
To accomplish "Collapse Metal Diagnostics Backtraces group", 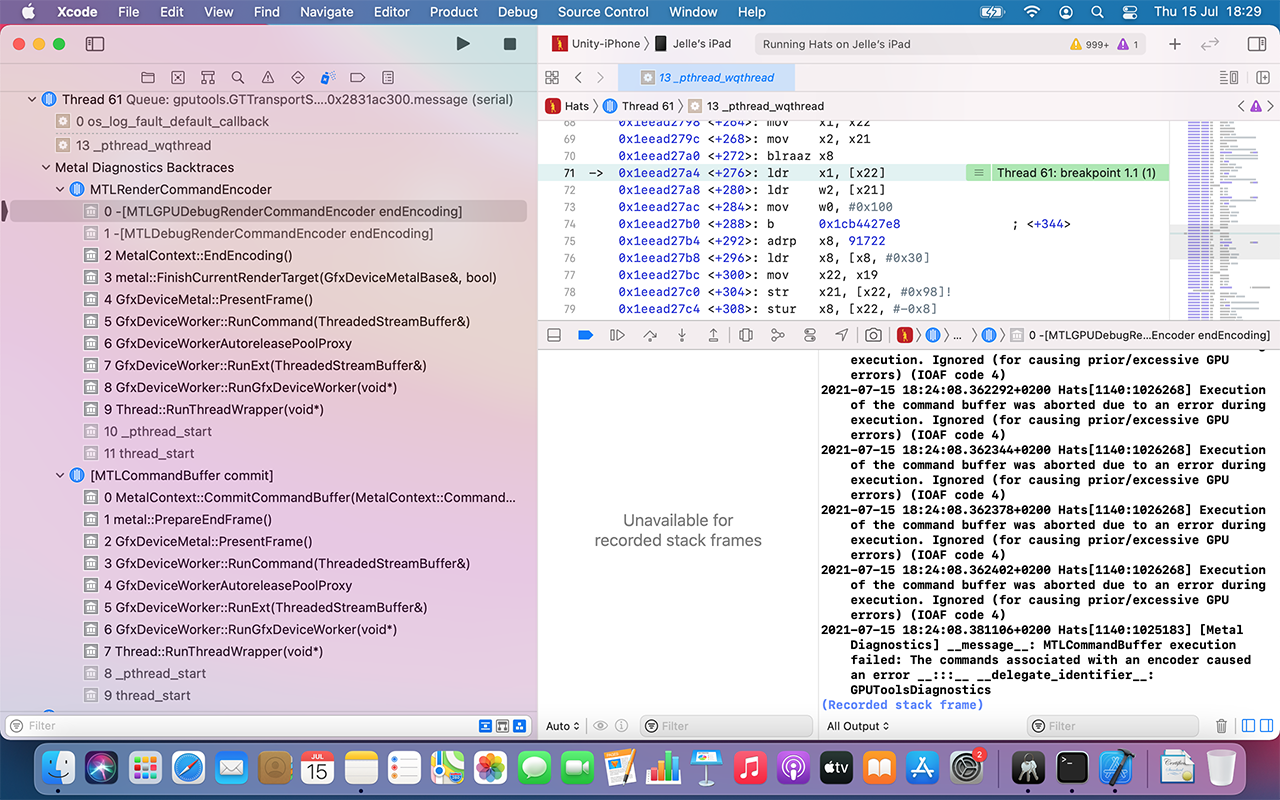I will tap(46, 167).
